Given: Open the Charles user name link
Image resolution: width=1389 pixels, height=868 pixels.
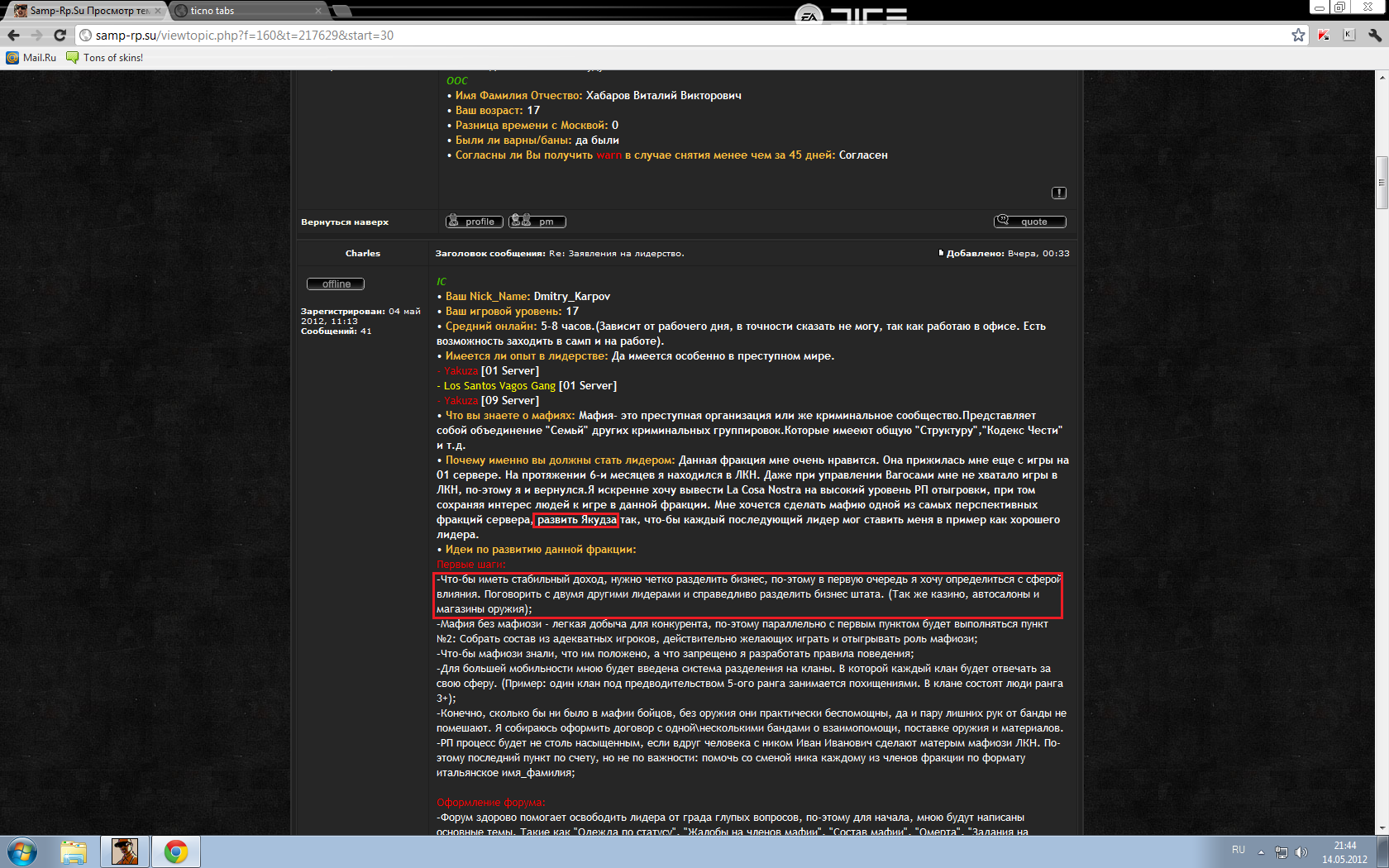Looking at the screenshot, I should 363,253.
